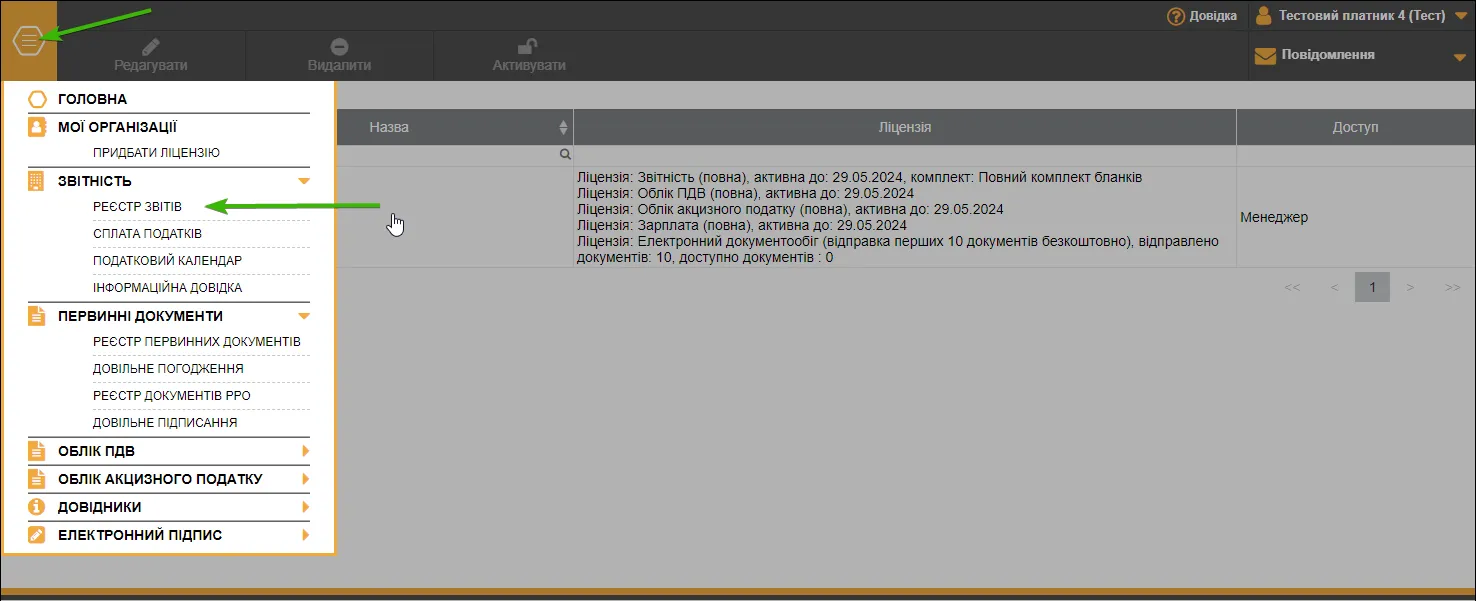
Task: Click the Доступ column header
Action: 1355,127
